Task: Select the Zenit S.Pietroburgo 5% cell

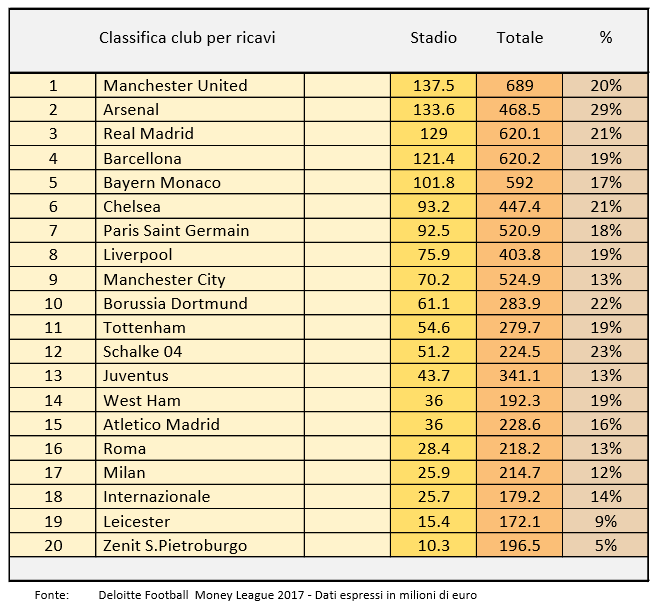Action: pyautogui.click(x=605, y=546)
